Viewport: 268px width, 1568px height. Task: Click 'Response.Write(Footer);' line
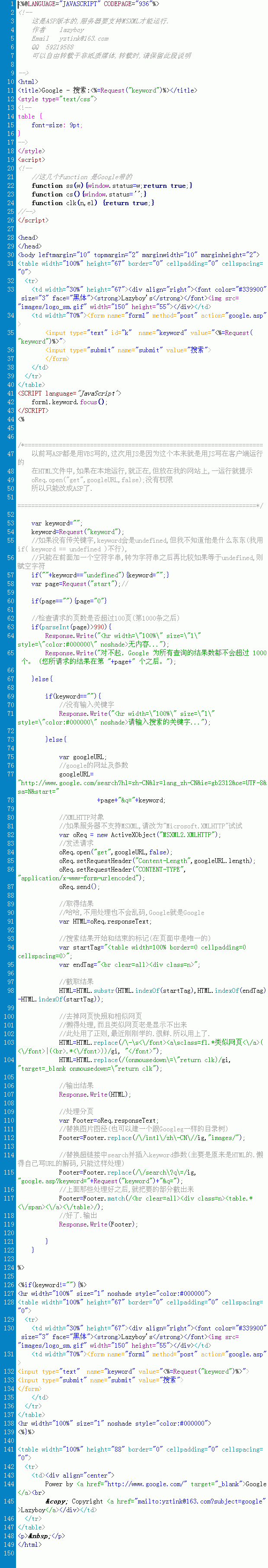pyautogui.click(x=99, y=1223)
